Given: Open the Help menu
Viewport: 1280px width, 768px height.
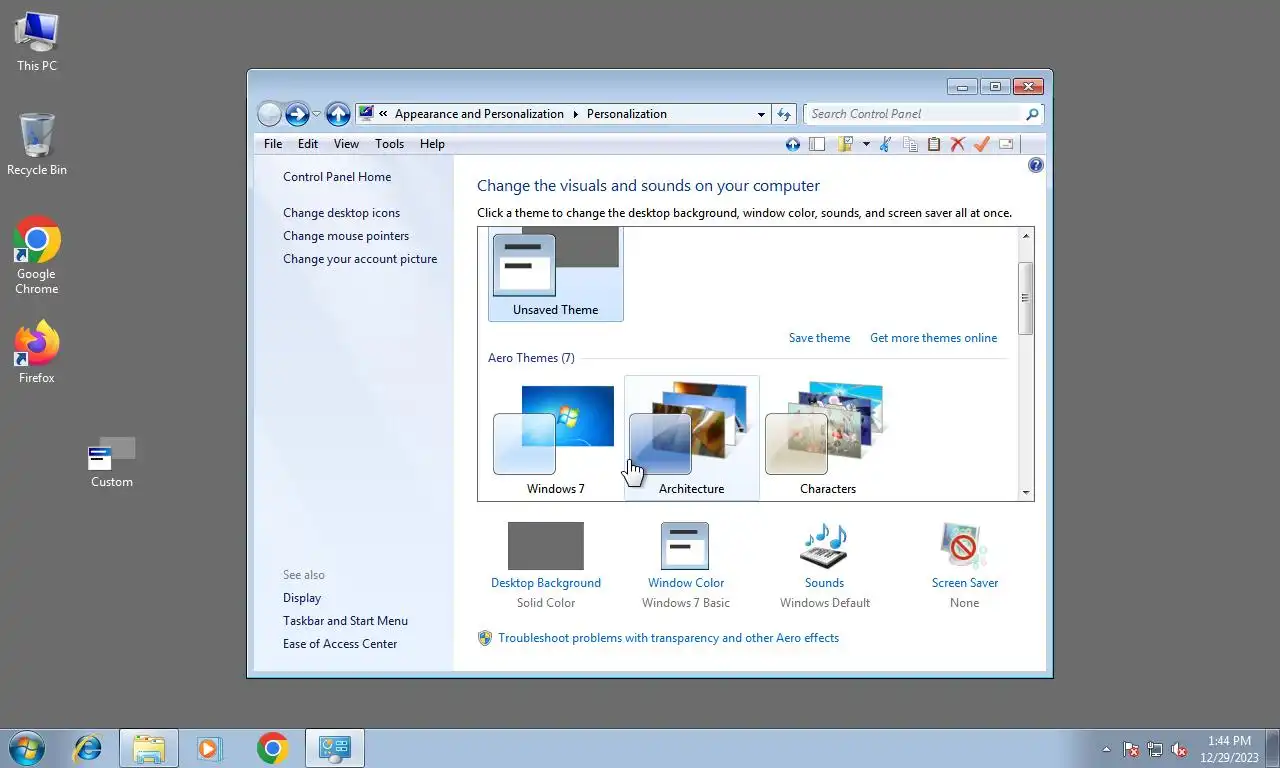Looking at the screenshot, I should point(432,144).
